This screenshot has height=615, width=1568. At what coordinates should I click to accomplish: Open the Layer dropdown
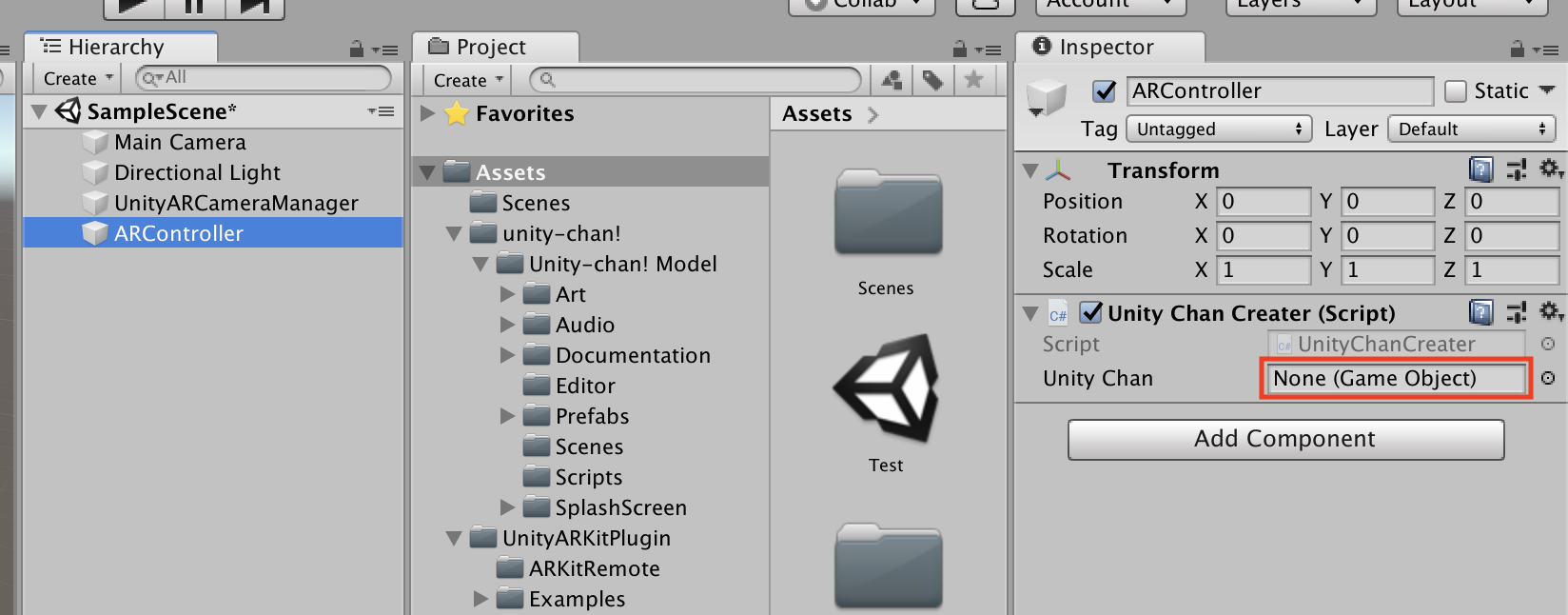pyautogui.click(x=1470, y=129)
